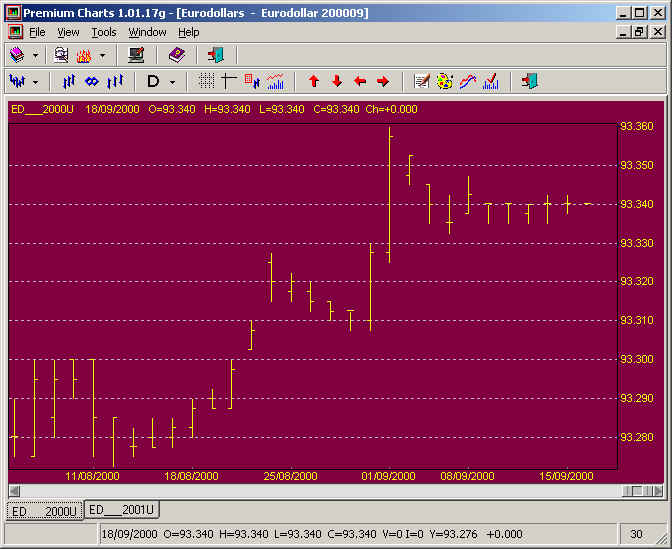Select the ED___2000U tab
Image resolution: width=672 pixels, height=549 pixels.
click(45, 511)
